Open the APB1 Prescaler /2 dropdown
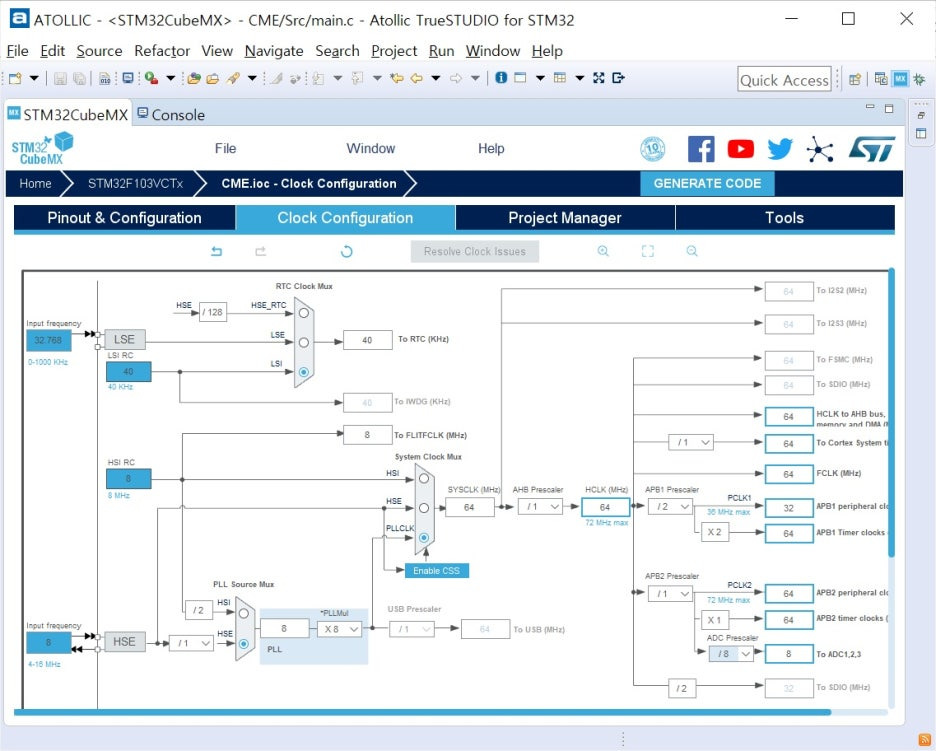 670,507
